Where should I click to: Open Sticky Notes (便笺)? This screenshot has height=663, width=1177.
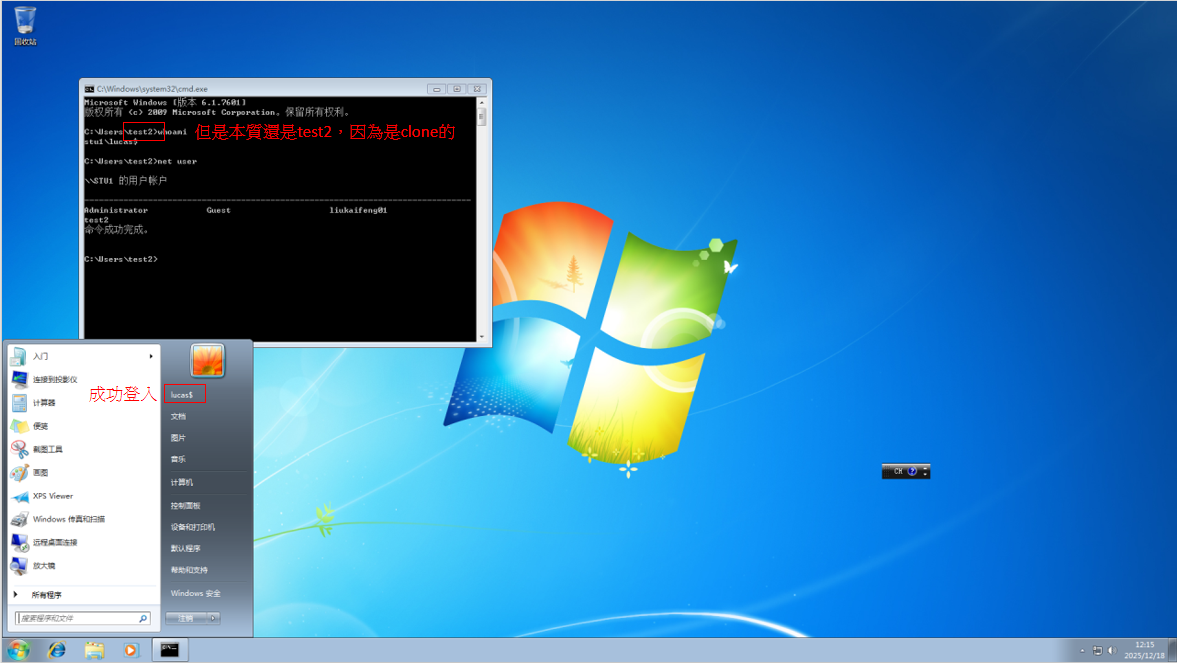tap(83, 426)
